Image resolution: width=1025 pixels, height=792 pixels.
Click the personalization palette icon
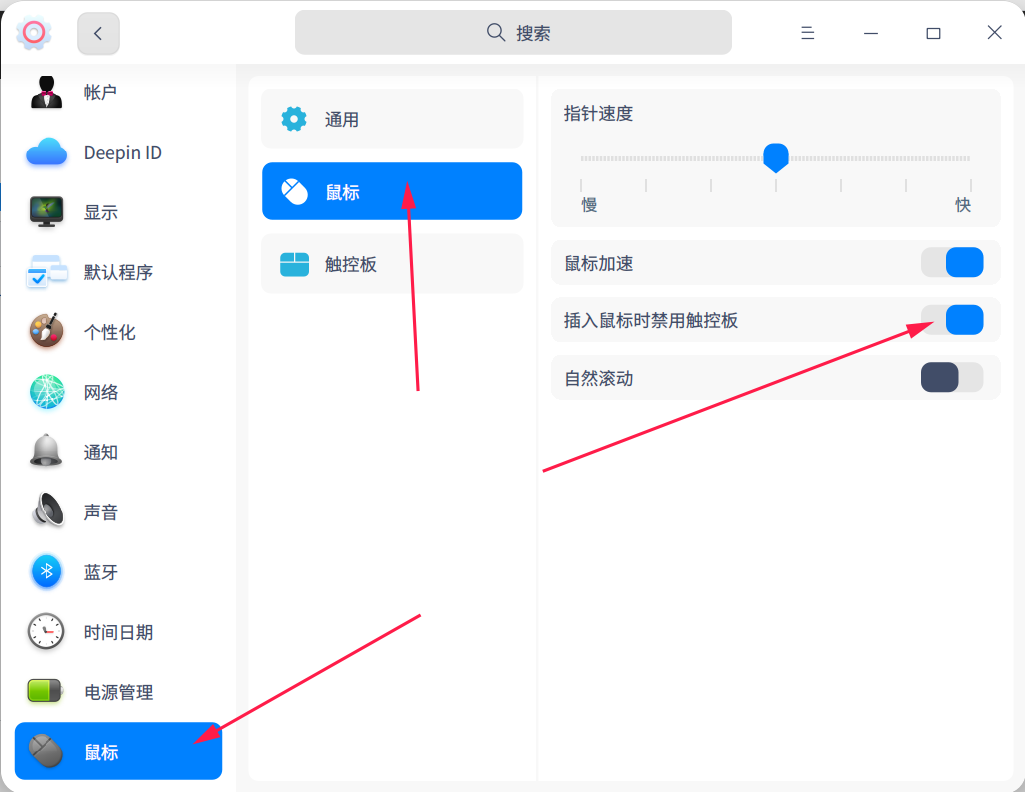point(46,331)
